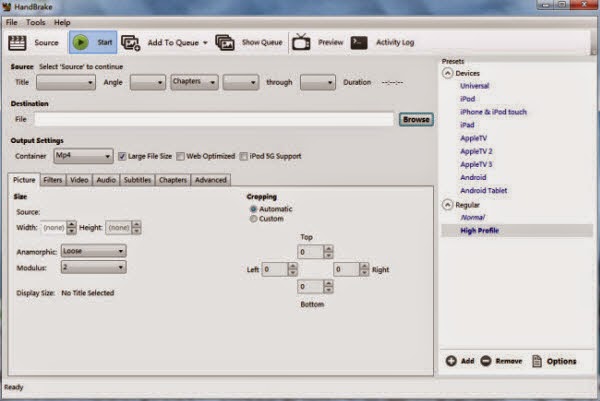Click the Browse button
This screenshot has width=600, height=401.
pyautogui.click(x=416, y=119)
